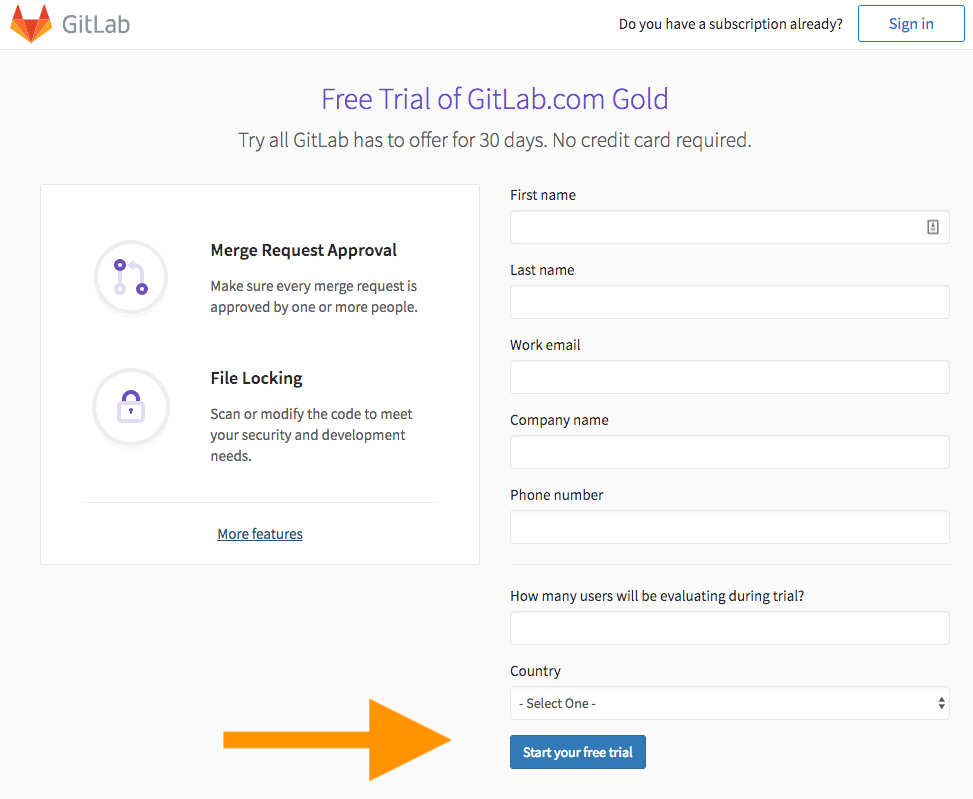Viewport: 973px width, 799px height.
Task: Open the Country selection dropdown
Action: click(729, 703)
